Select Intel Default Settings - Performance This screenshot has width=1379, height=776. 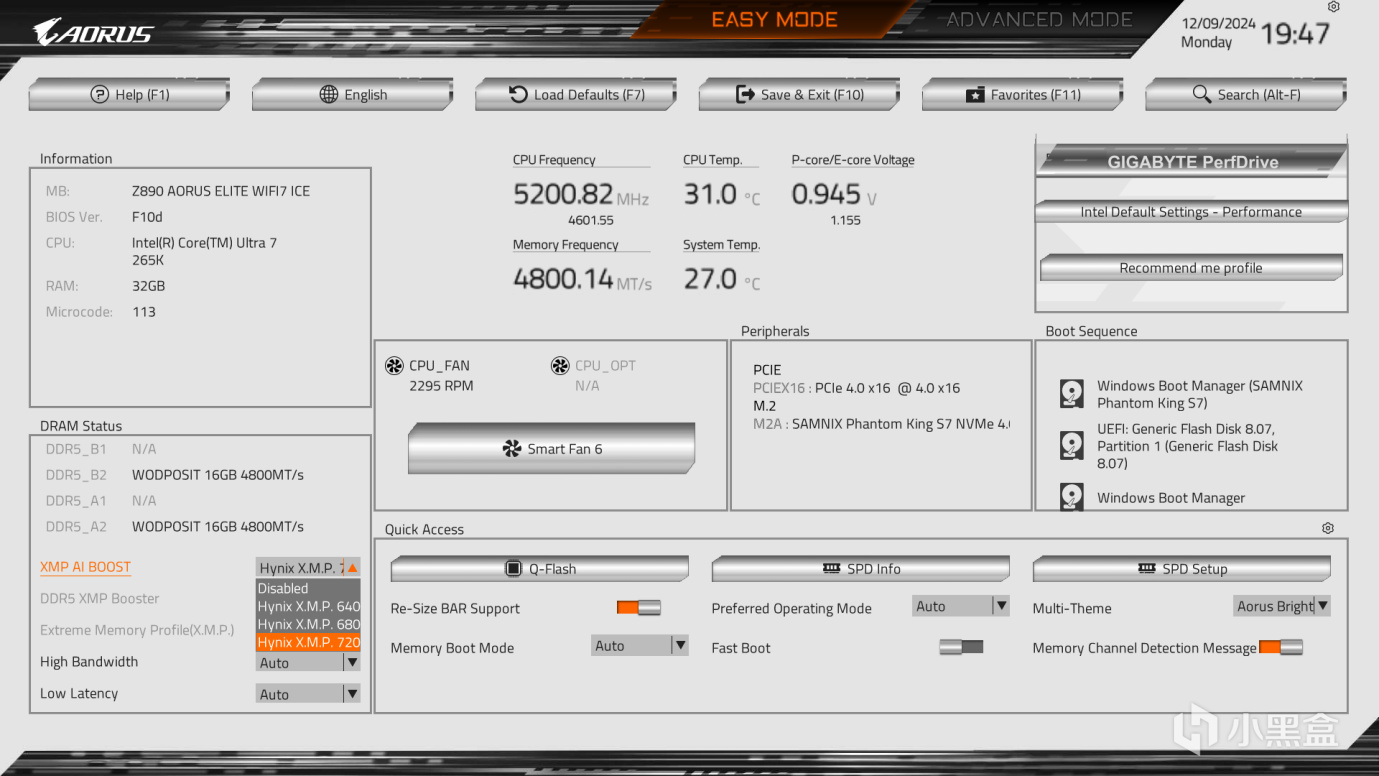pos(1191,212)
